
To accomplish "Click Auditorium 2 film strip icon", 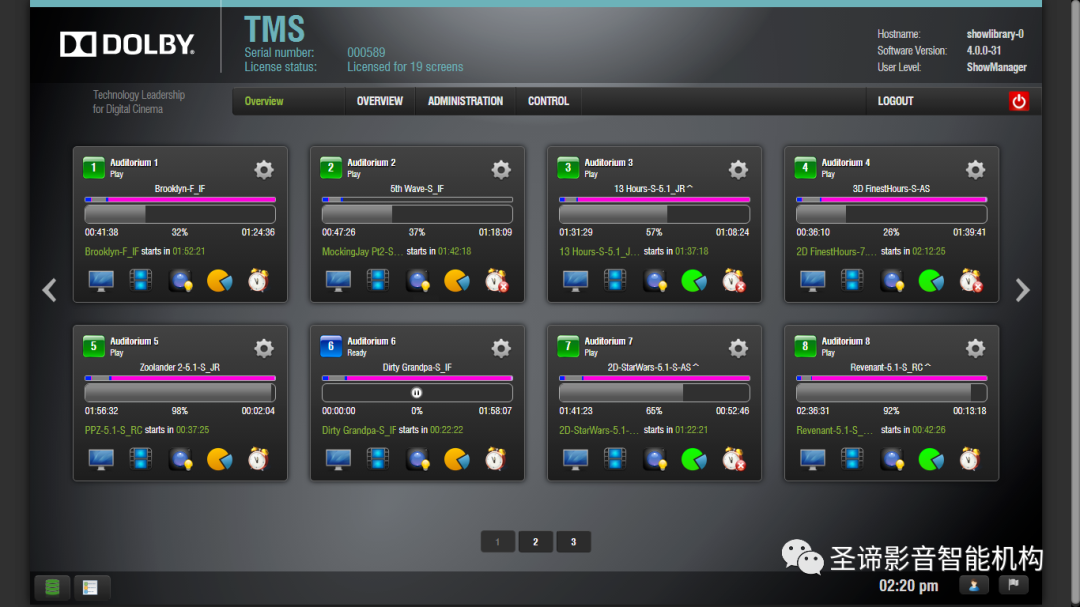I will pos(377,280).
